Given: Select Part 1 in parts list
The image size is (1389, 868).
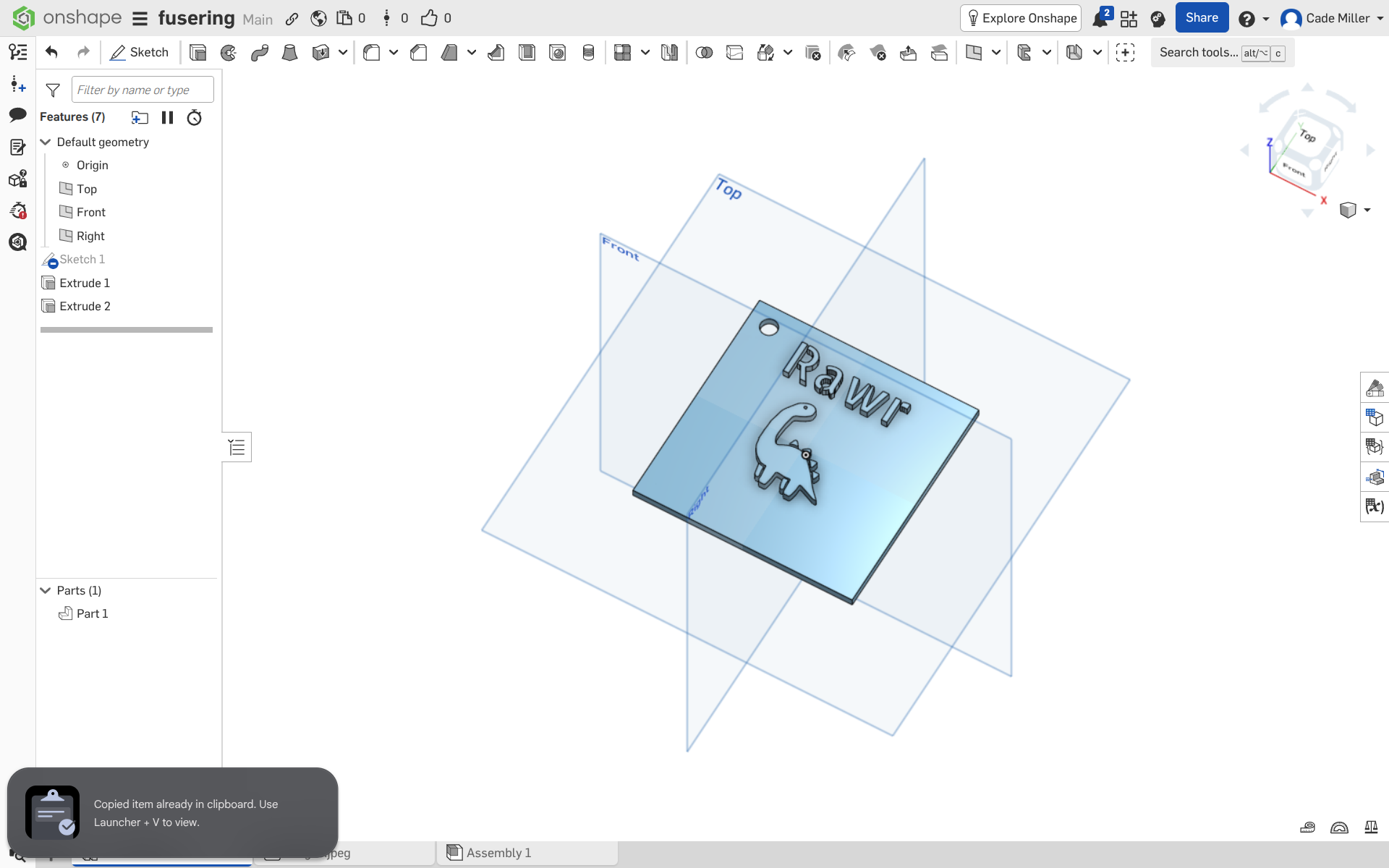Looking at the screenshot, I should [x=92, y=613].
